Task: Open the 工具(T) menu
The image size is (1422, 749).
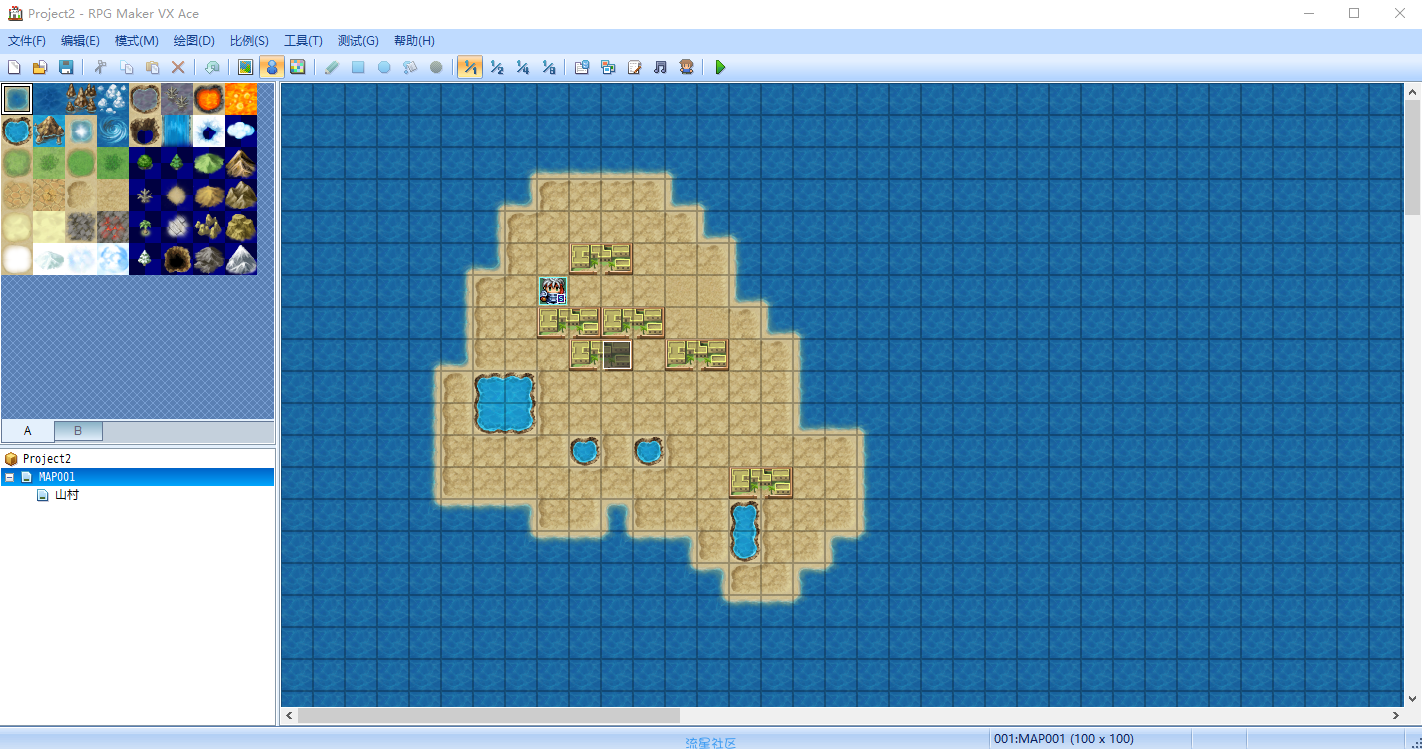Action: pos(303,41)
